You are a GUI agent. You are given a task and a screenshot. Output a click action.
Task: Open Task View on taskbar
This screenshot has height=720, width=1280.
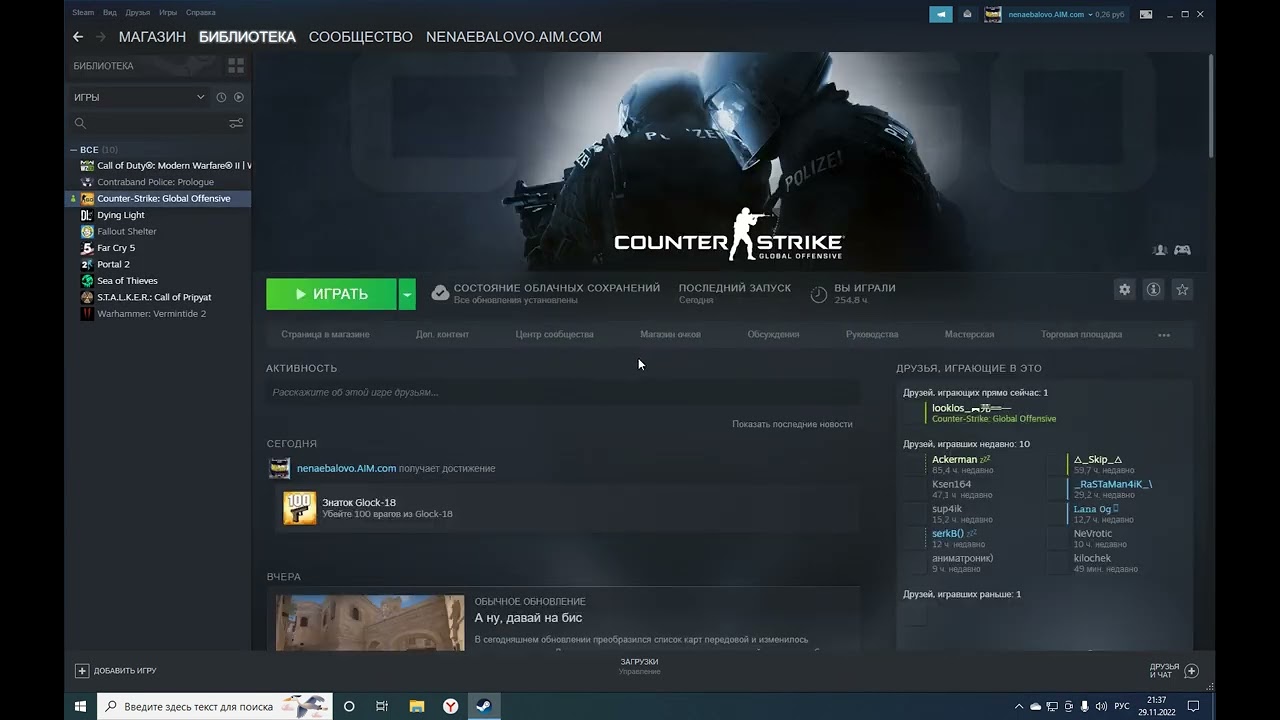[x=382, y=706]
